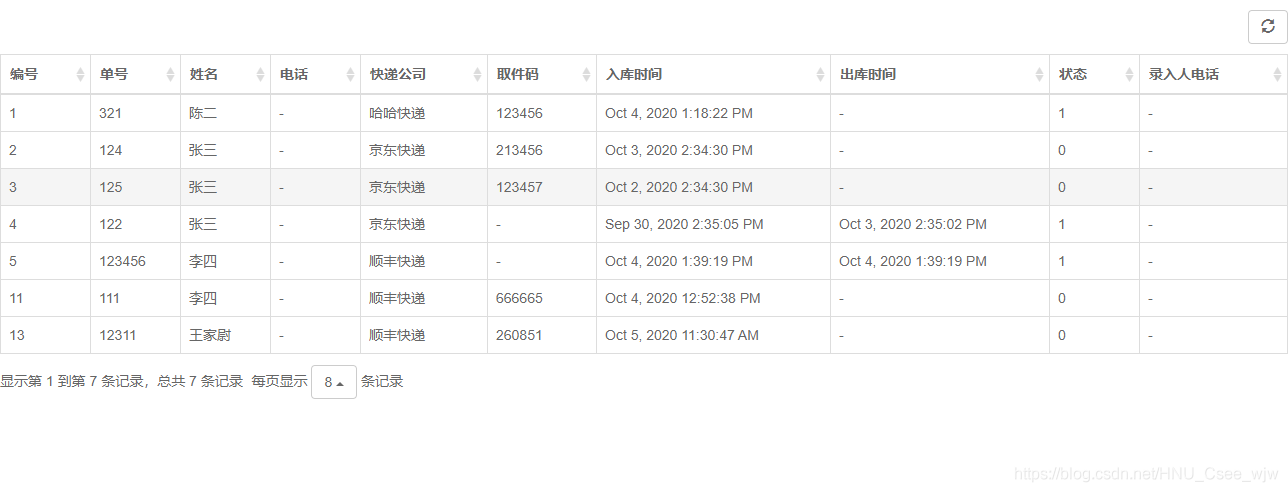Click the 哈哈快递 company cell
This screenshot has height=492, width=1288.
tap(397, 114)
